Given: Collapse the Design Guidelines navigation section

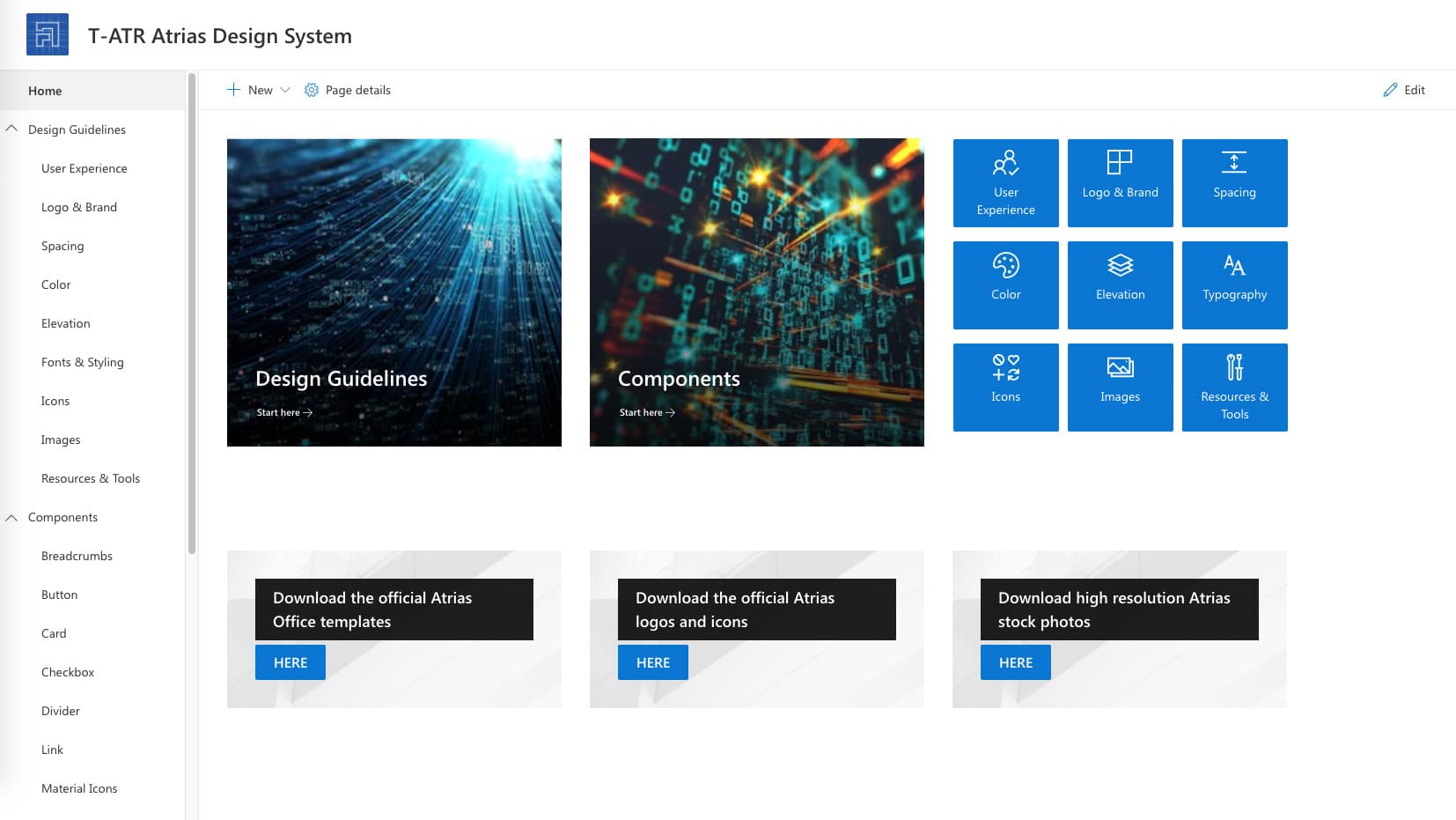Looking at the screenshot, I should 12,128.
